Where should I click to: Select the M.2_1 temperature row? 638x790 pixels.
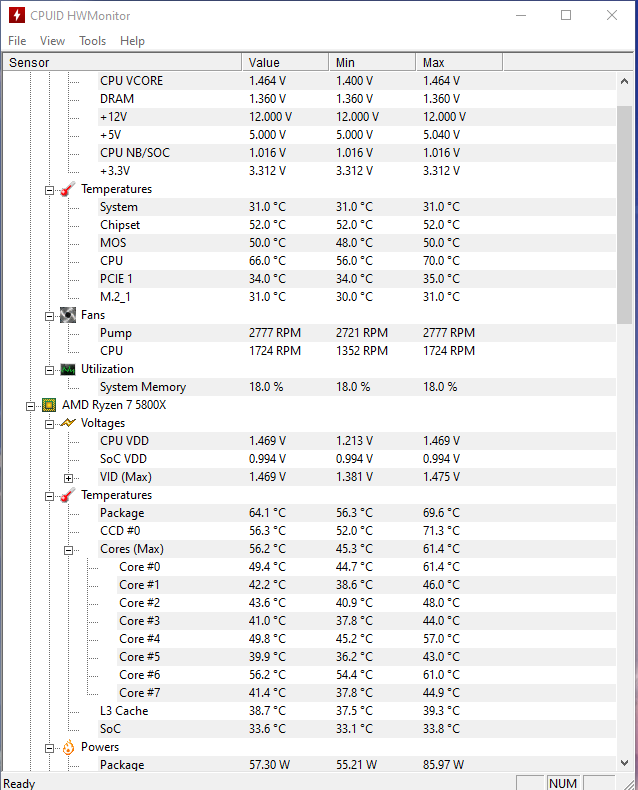click(x=357, y=297)
